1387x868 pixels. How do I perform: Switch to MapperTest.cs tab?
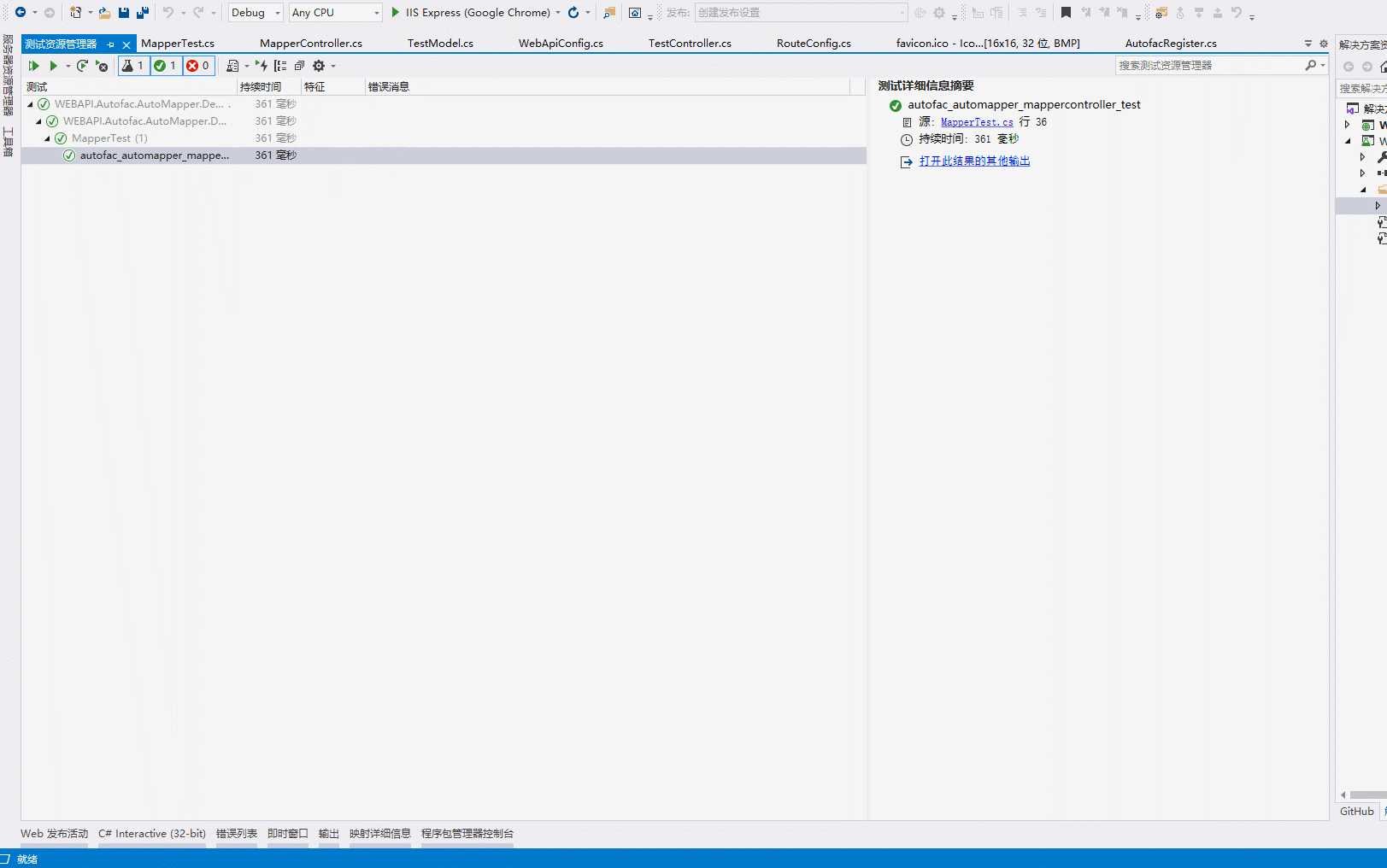pyautogui.click(x=178, y=44)
